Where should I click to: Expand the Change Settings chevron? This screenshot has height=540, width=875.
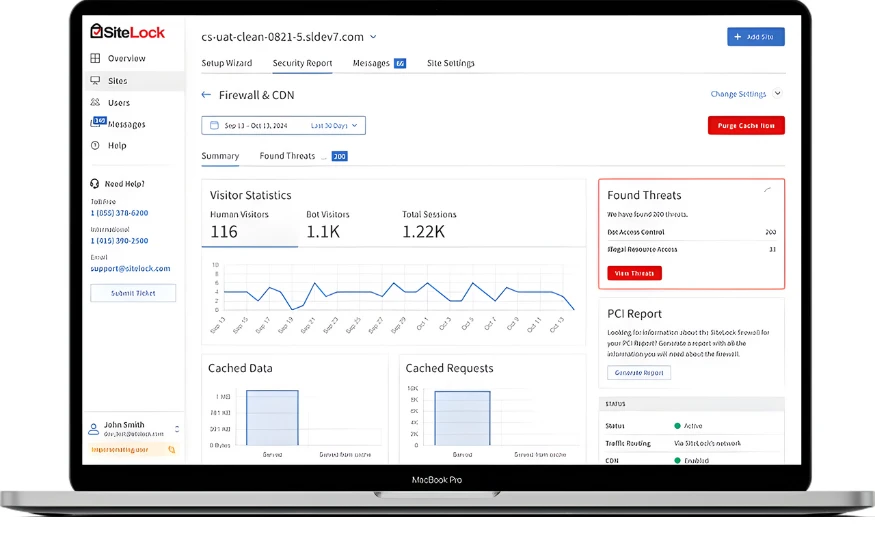[778, 94]
